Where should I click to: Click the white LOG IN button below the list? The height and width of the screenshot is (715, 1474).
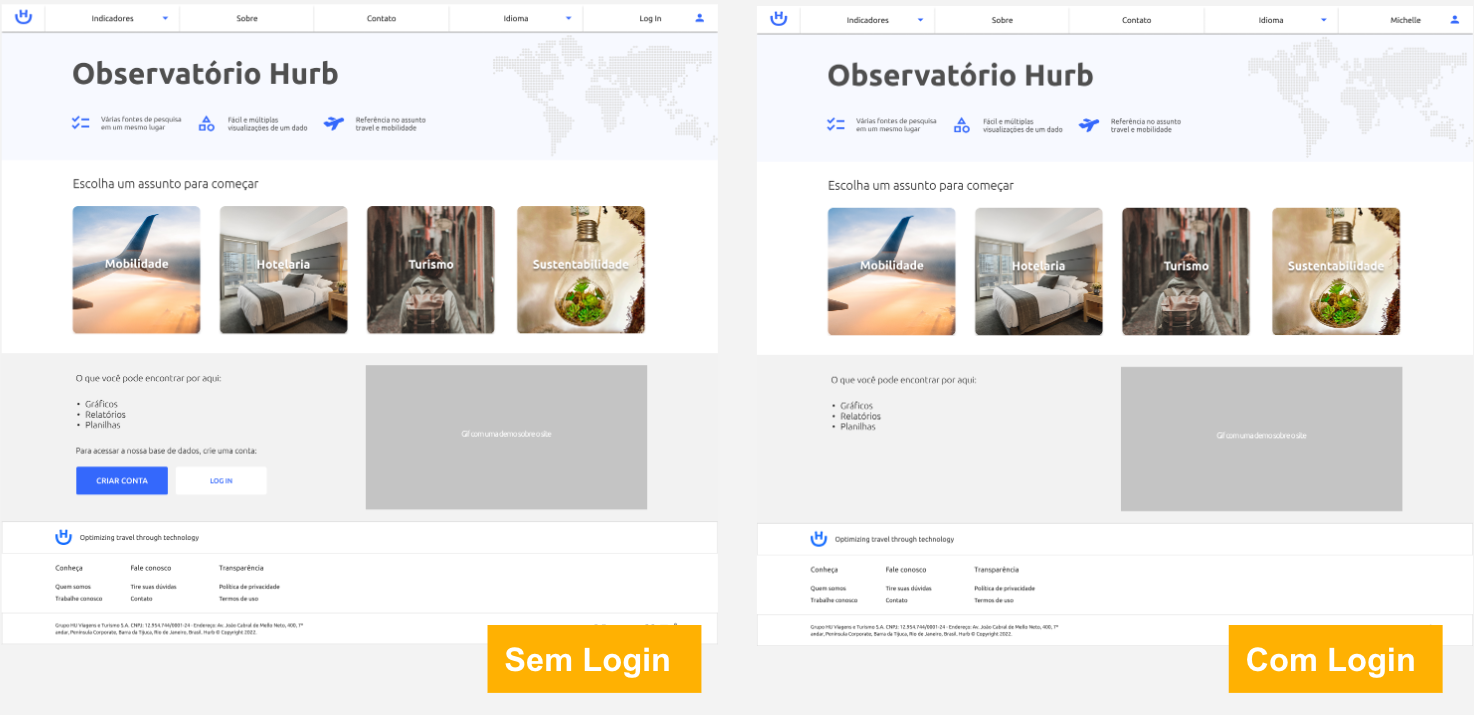(221, 481)
